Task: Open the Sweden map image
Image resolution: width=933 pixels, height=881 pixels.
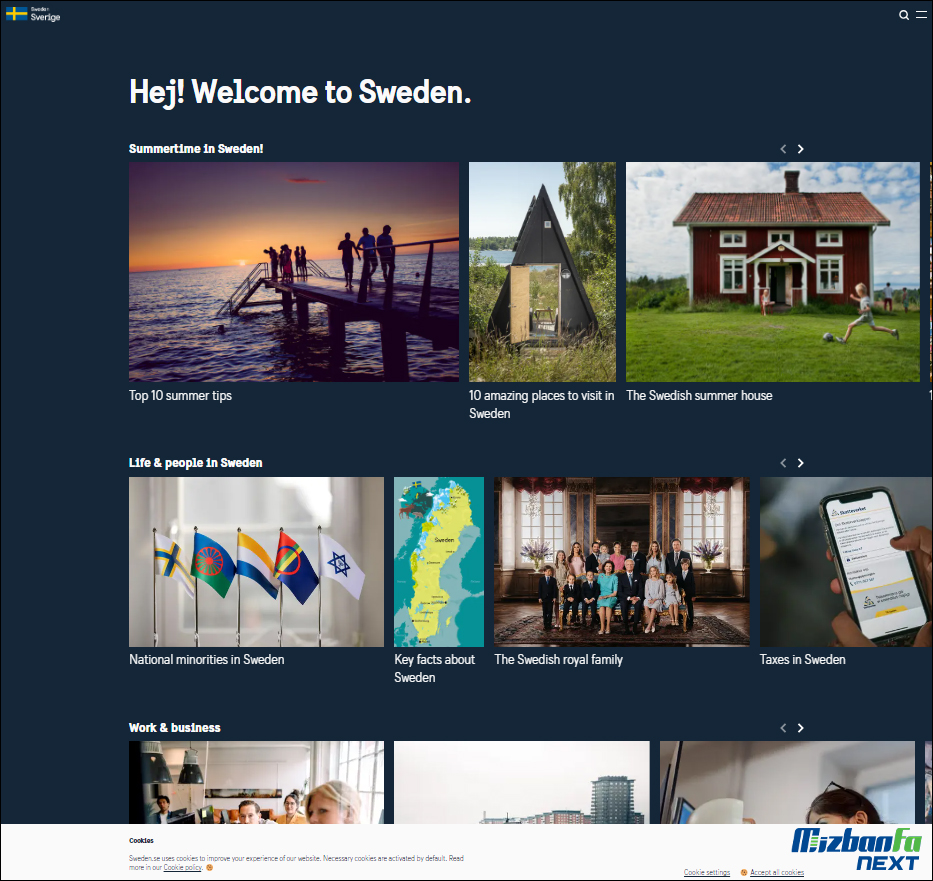Action: [439, 562]
